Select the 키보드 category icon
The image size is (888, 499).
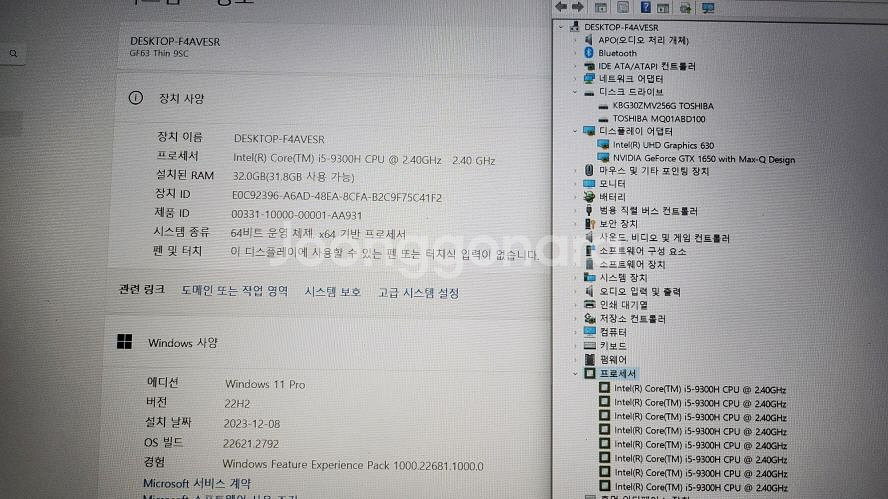click(590, 345)
